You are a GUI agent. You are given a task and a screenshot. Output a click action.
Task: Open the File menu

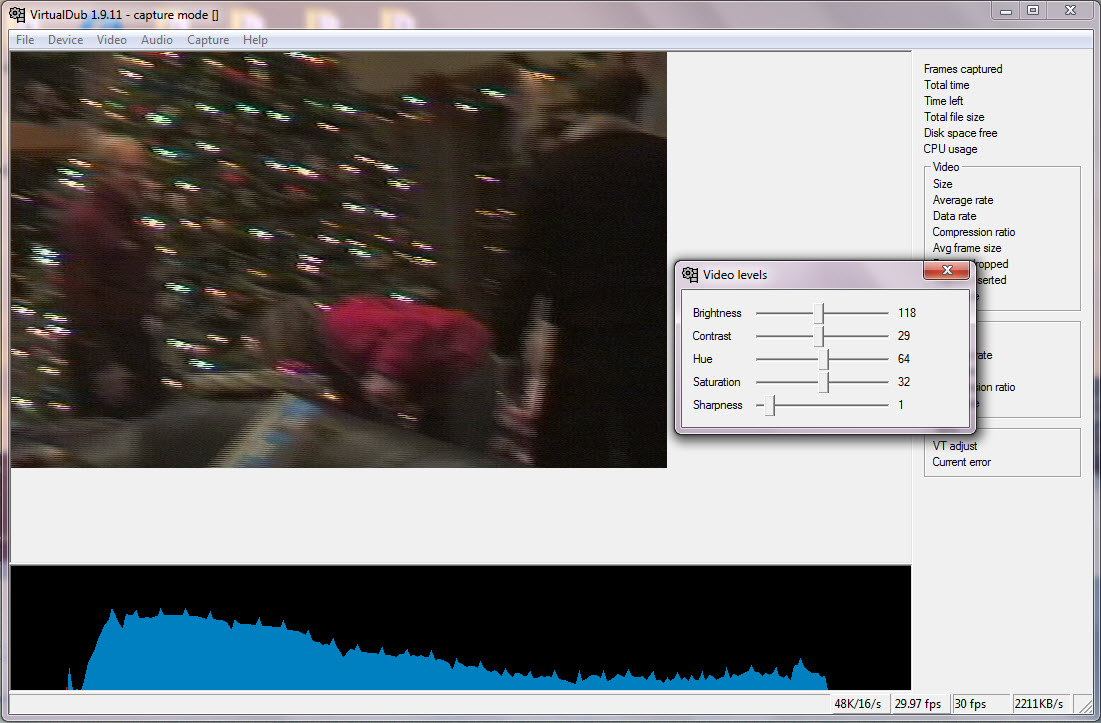click(25, 40)
